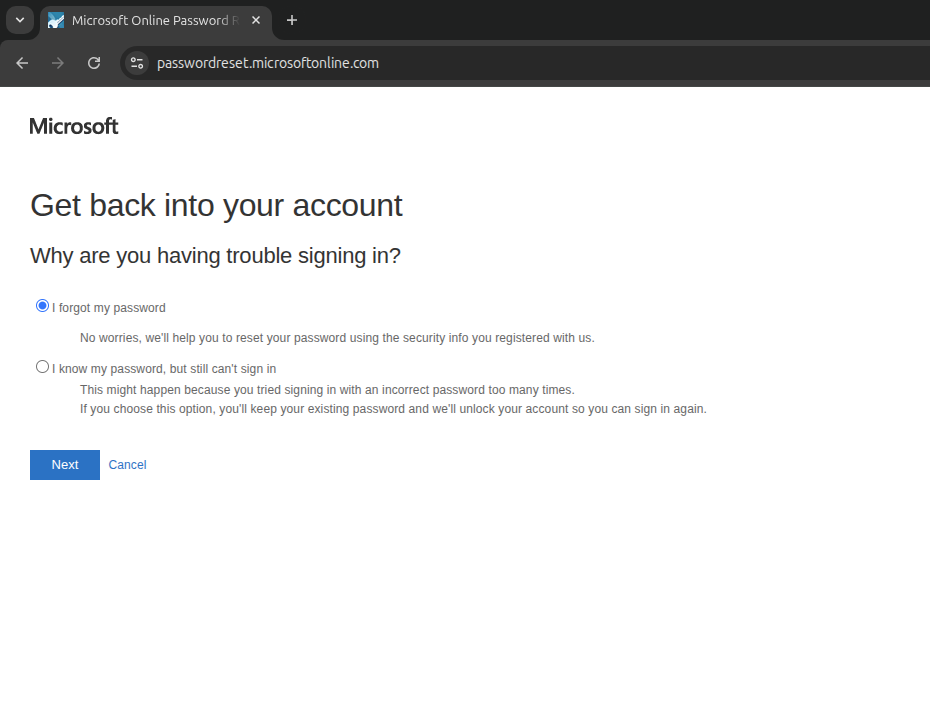This screenshot has width=930, height=719.
Task: Open the tab search dropdown chevron
Action: [x=19, y=20]
